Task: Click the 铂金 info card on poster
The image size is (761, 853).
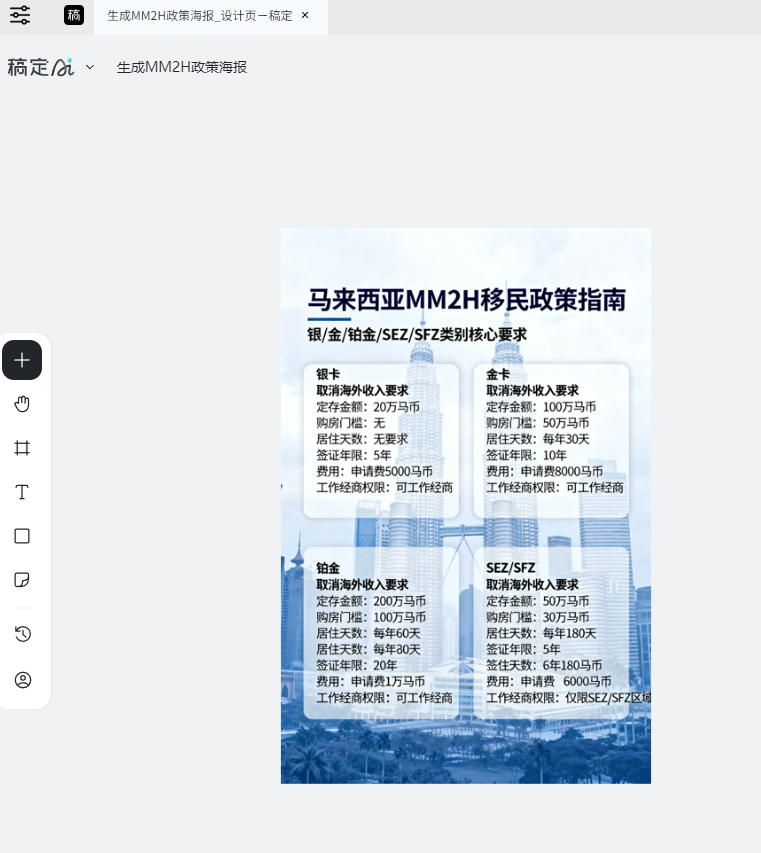Action: (382, 632)
